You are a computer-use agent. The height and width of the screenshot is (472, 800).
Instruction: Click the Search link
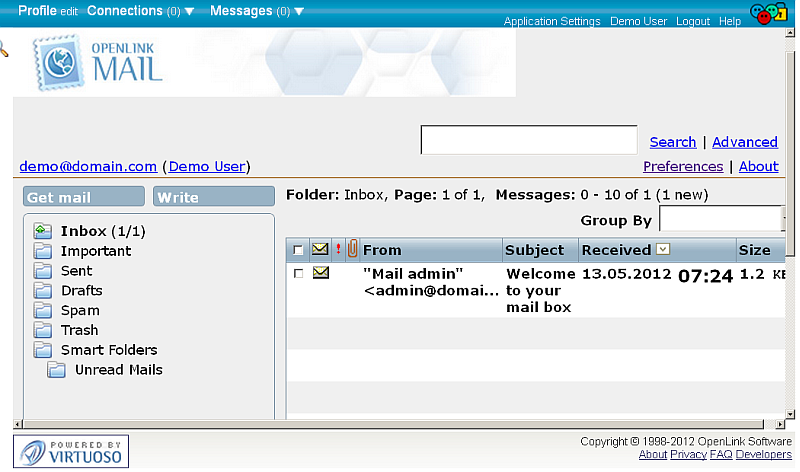672,142
